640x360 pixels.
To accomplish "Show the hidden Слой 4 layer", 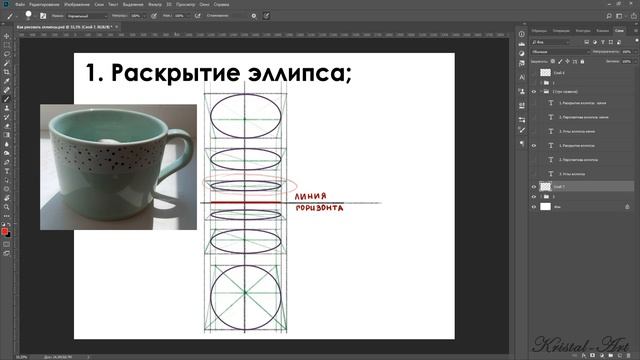I will 533,73.
